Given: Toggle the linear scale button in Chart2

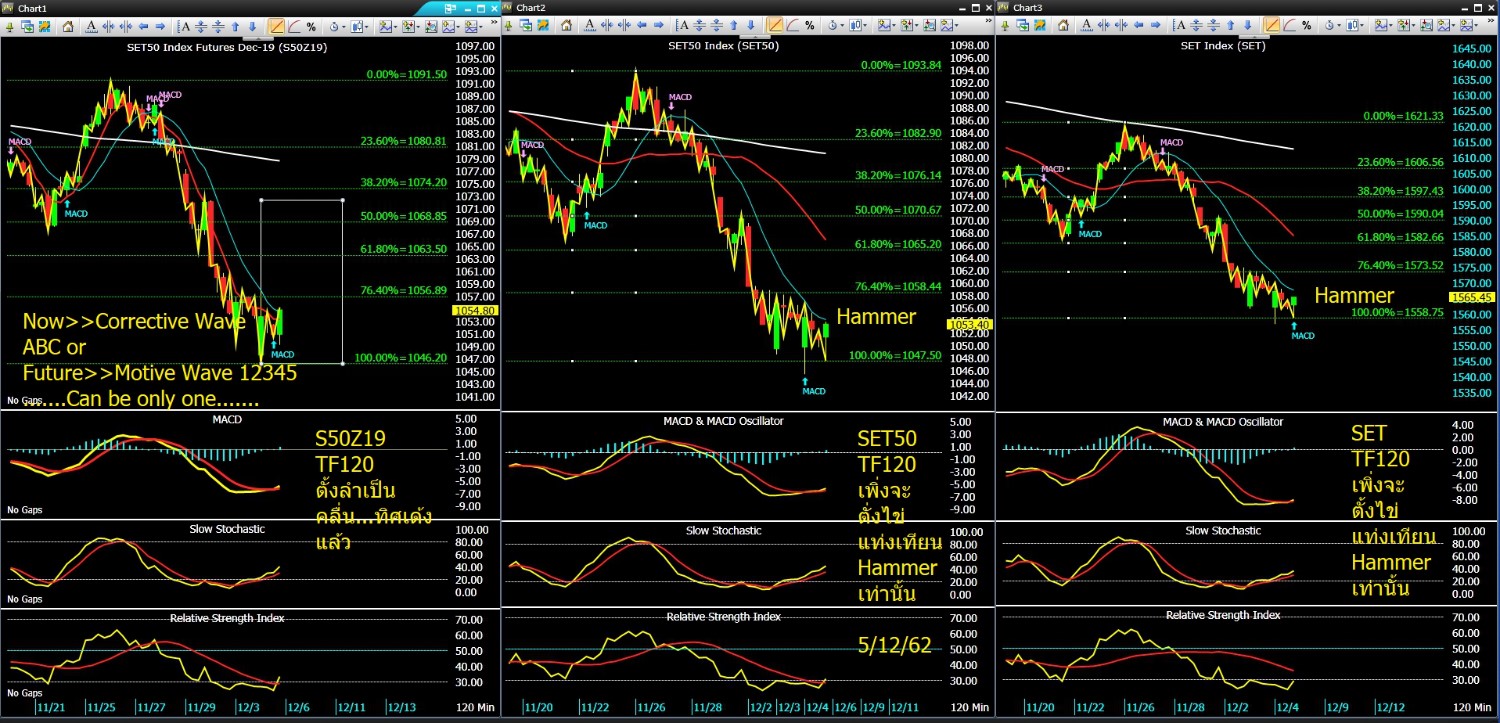Looking at the screenshot, I should point(775,26).
